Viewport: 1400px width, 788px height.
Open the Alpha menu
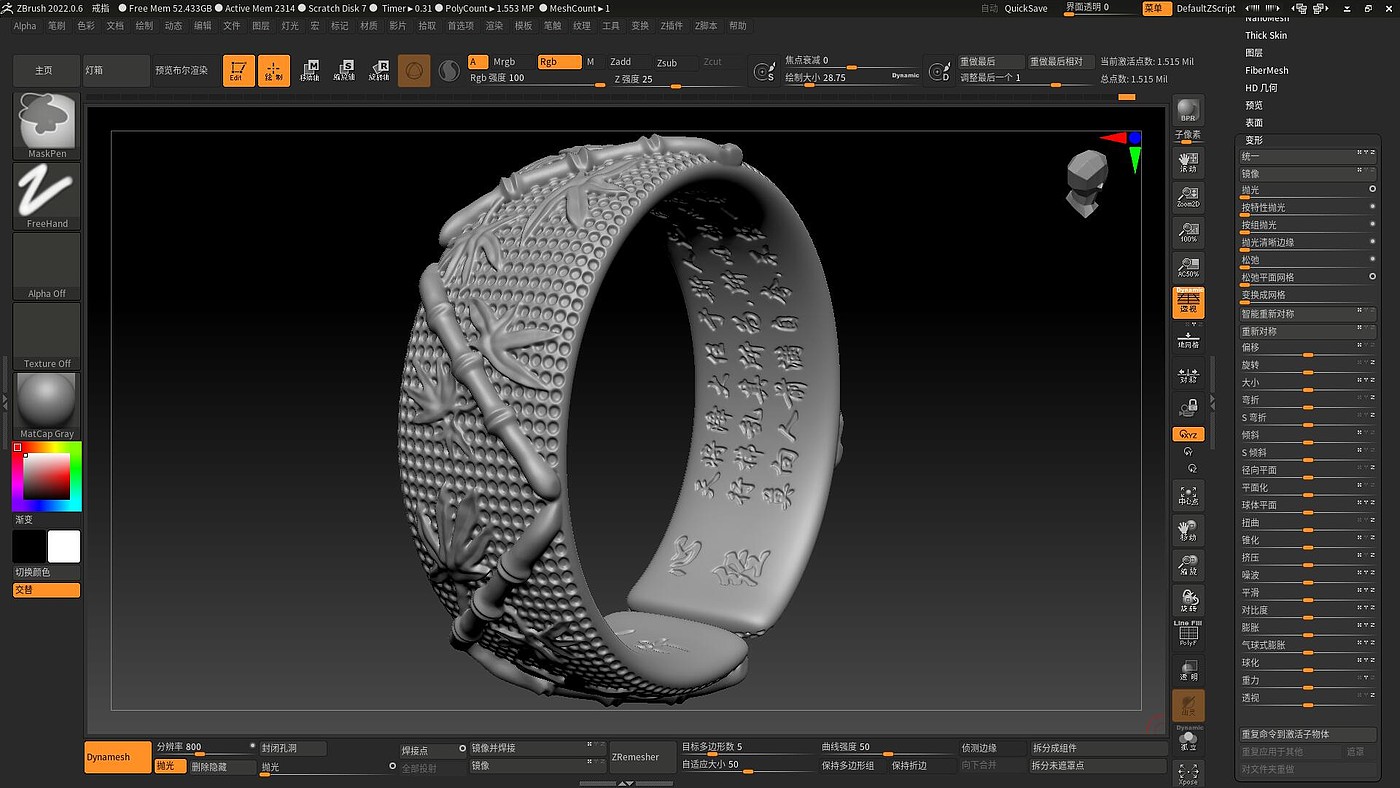25,26
